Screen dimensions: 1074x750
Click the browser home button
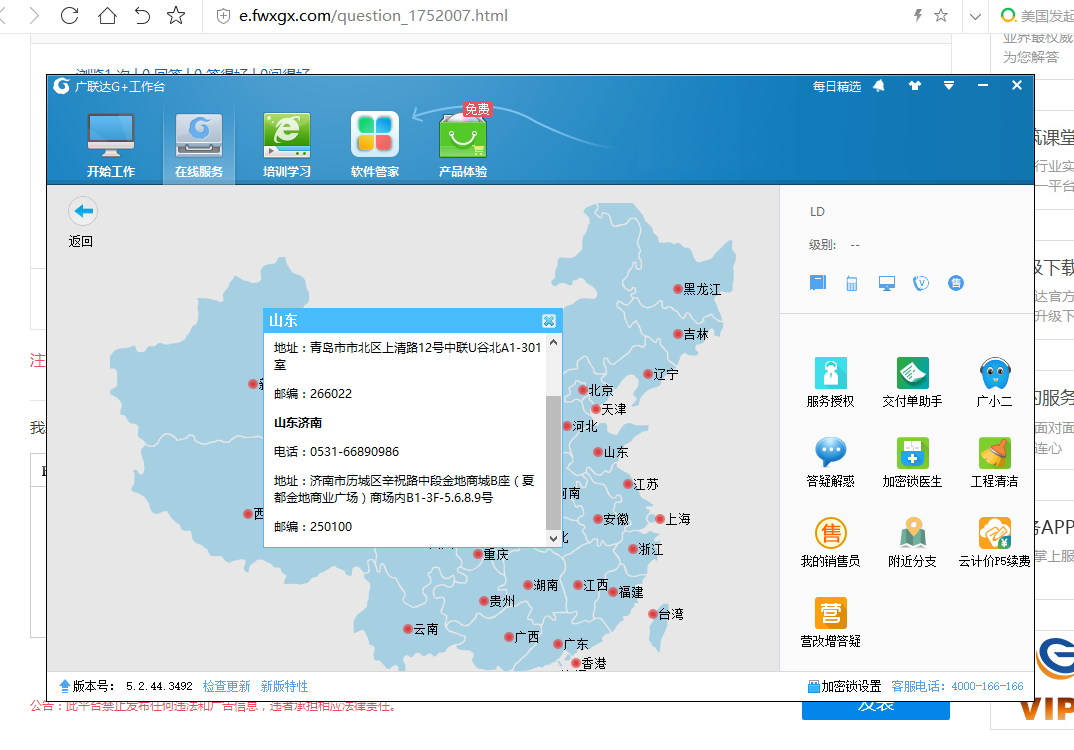tap(107, 15)
